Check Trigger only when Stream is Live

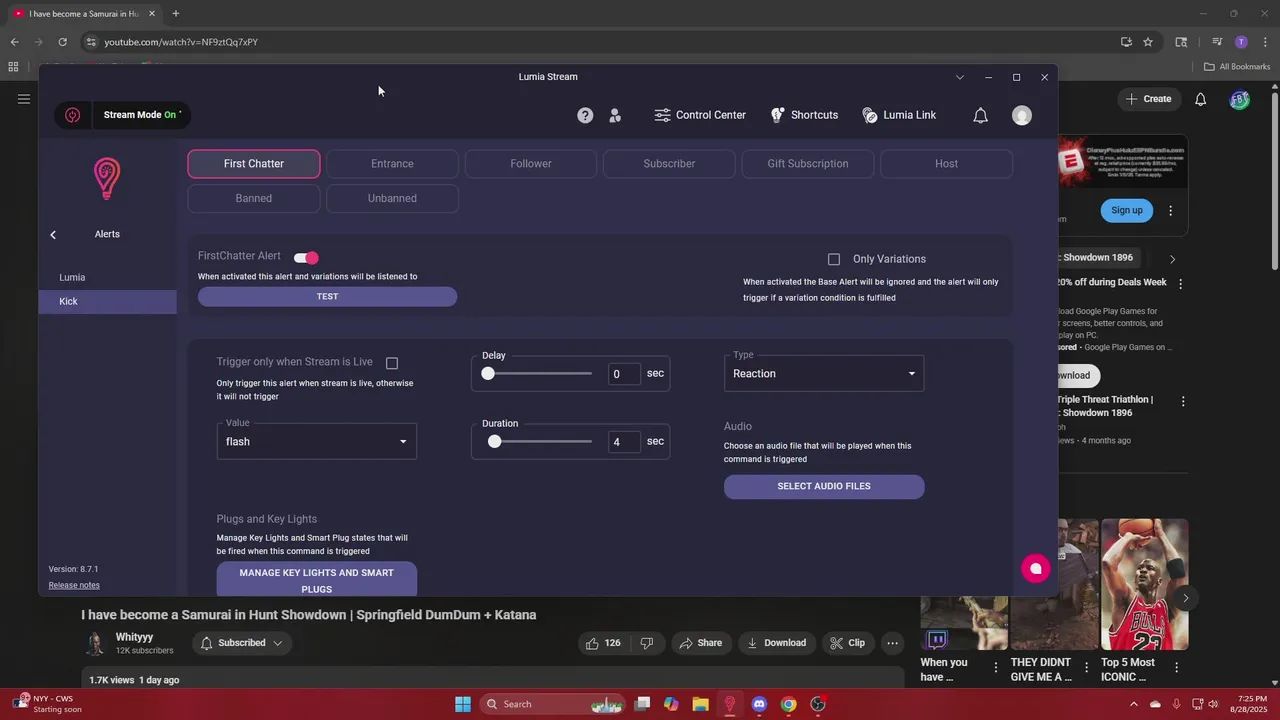(x=392, y=363)
